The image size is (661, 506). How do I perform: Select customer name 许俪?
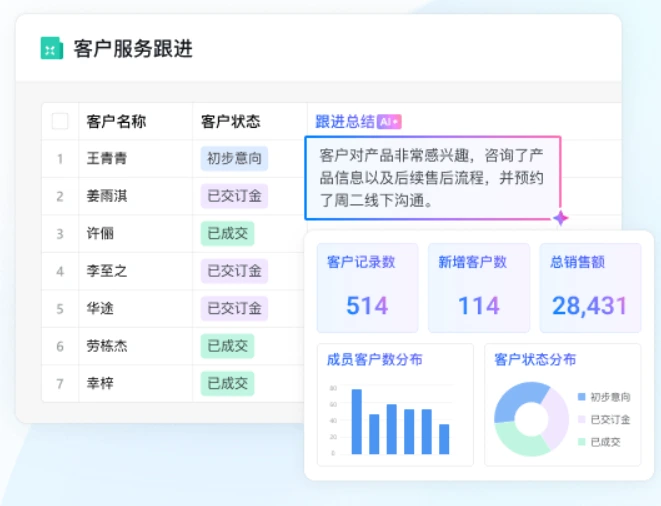(x=100, y=234)
